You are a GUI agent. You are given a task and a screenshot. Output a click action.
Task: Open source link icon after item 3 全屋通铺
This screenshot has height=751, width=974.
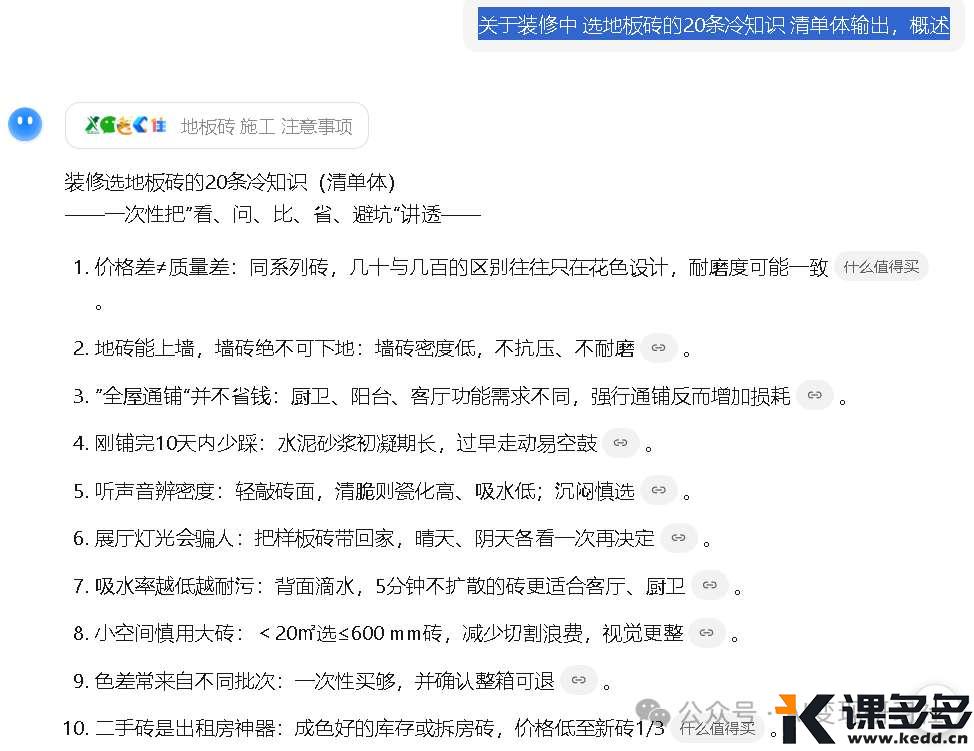[815, 395]
